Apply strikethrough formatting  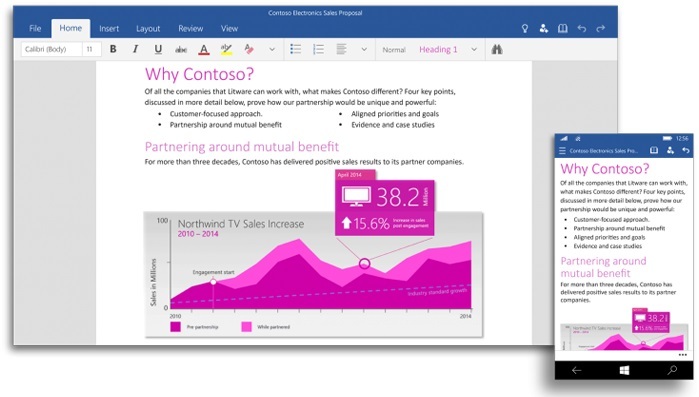click(181, 49)
